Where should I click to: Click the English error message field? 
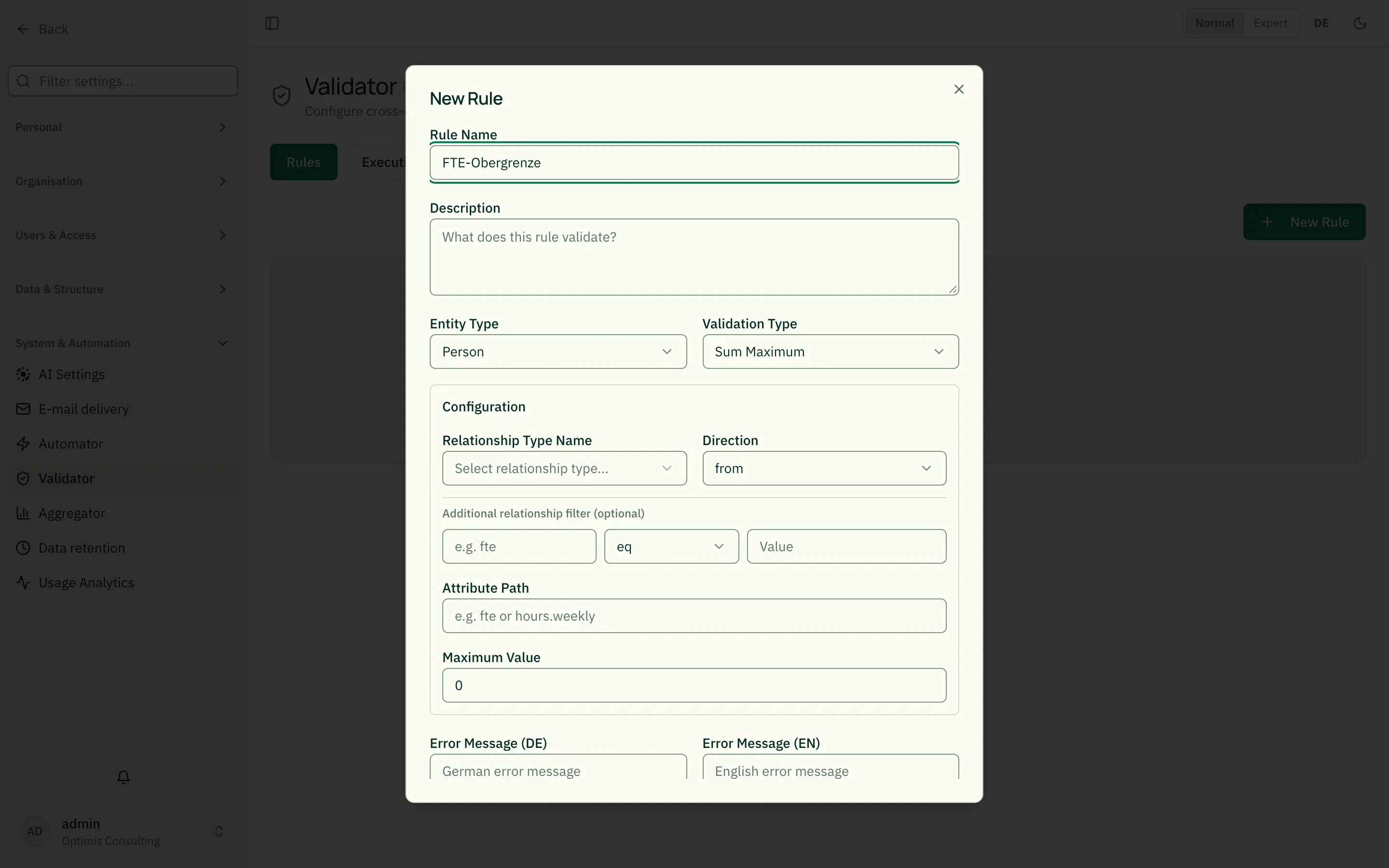tap(830, 767)
